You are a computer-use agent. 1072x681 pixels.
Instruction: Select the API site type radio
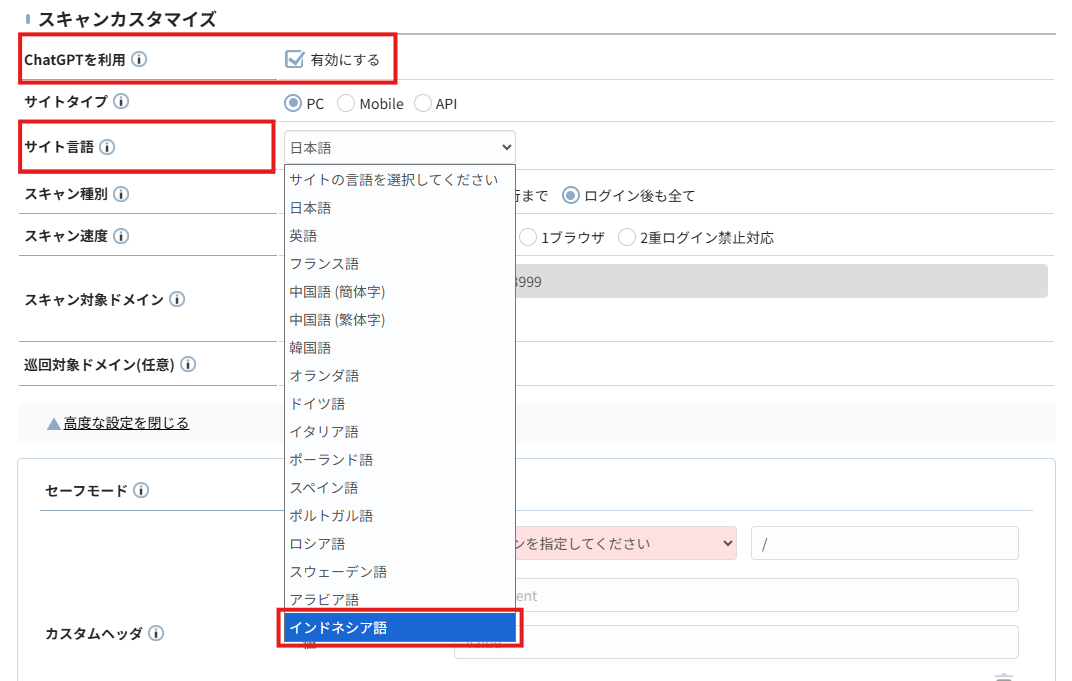pos(422,103)
